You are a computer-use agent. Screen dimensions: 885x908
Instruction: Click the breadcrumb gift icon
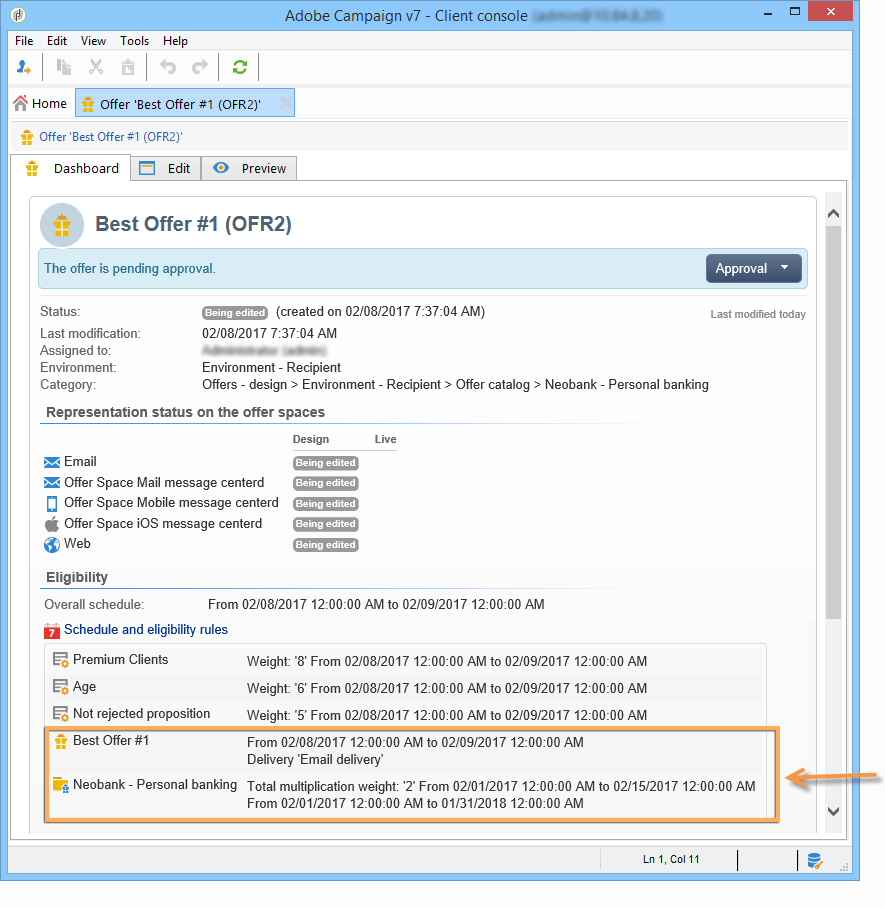[x=27, y=137]
